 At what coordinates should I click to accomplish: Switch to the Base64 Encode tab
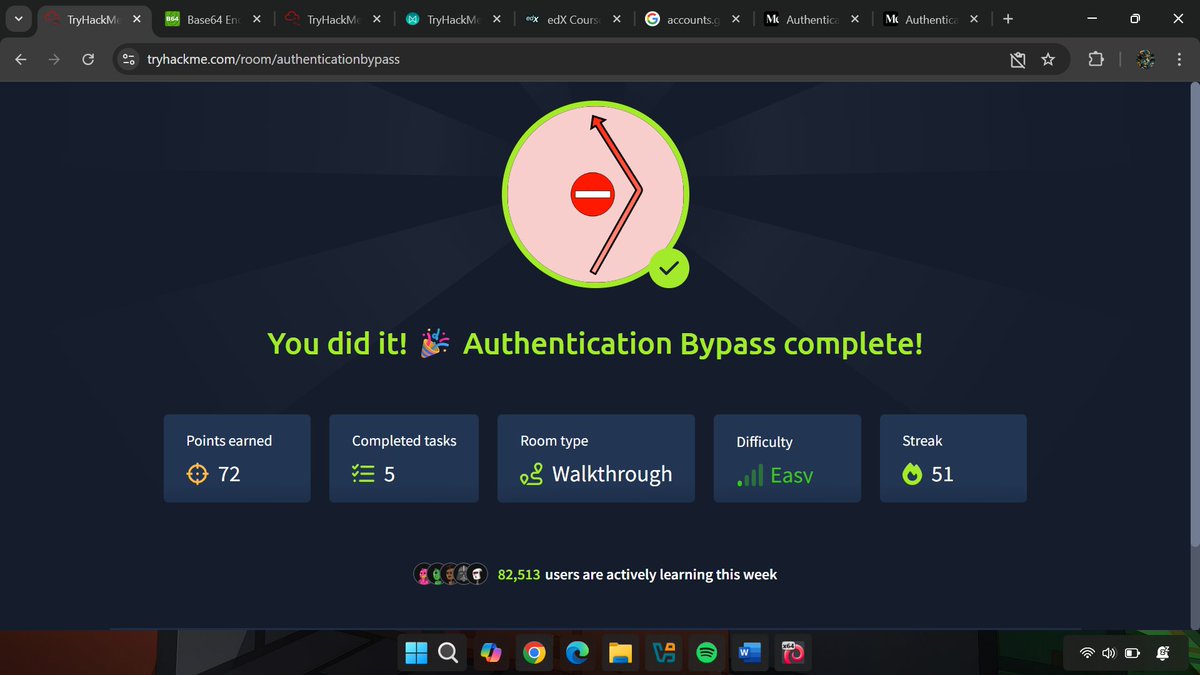(207, 18)
